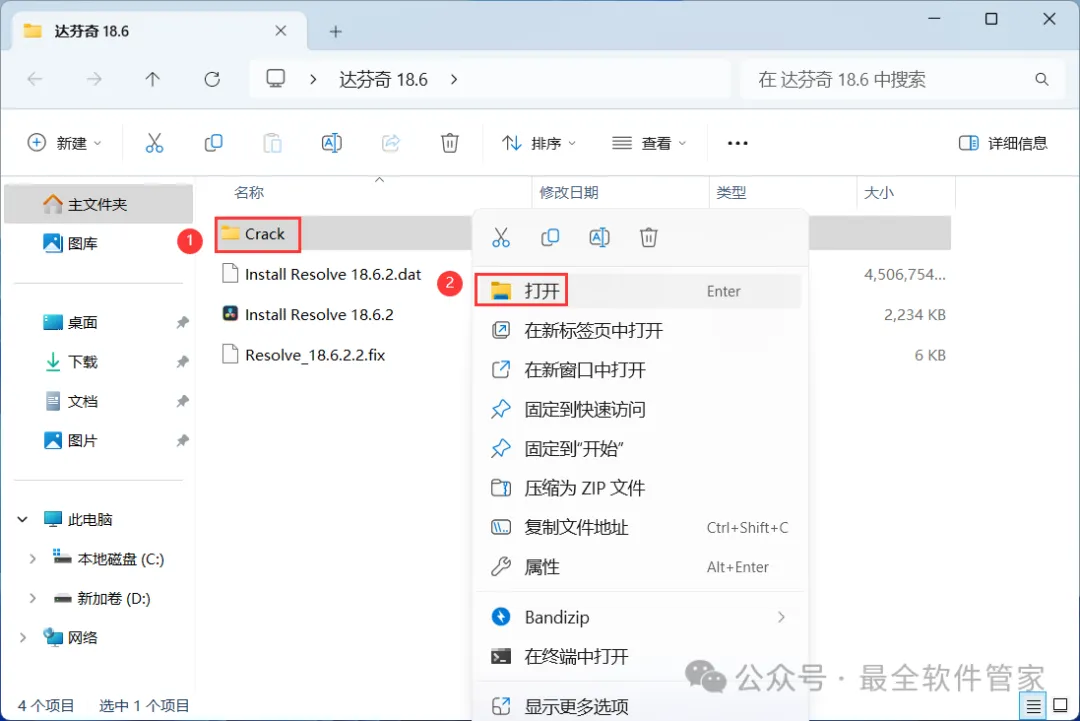Image resolution: width=1080 pixels, height=721 pixels.
Task: Expand 网络 in the sidebar
Action: [23, 638]
